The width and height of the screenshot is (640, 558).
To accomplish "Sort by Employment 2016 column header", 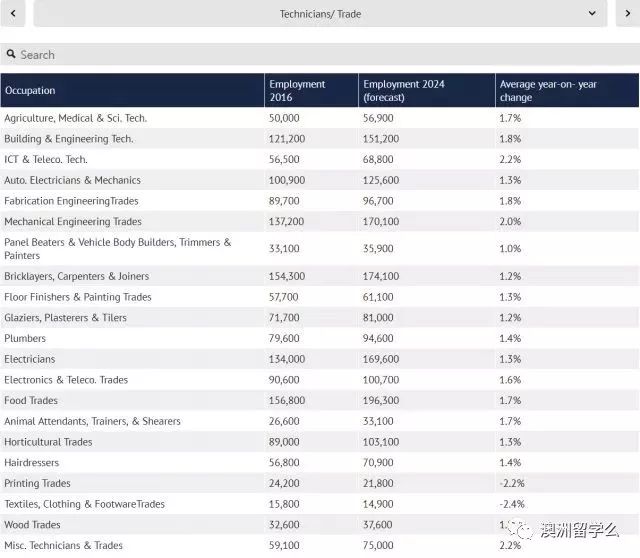I will [310, 90].
